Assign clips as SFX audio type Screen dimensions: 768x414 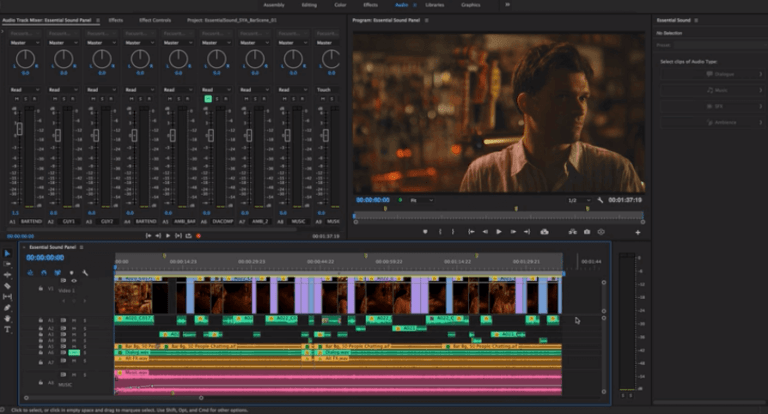pos(713,106)
